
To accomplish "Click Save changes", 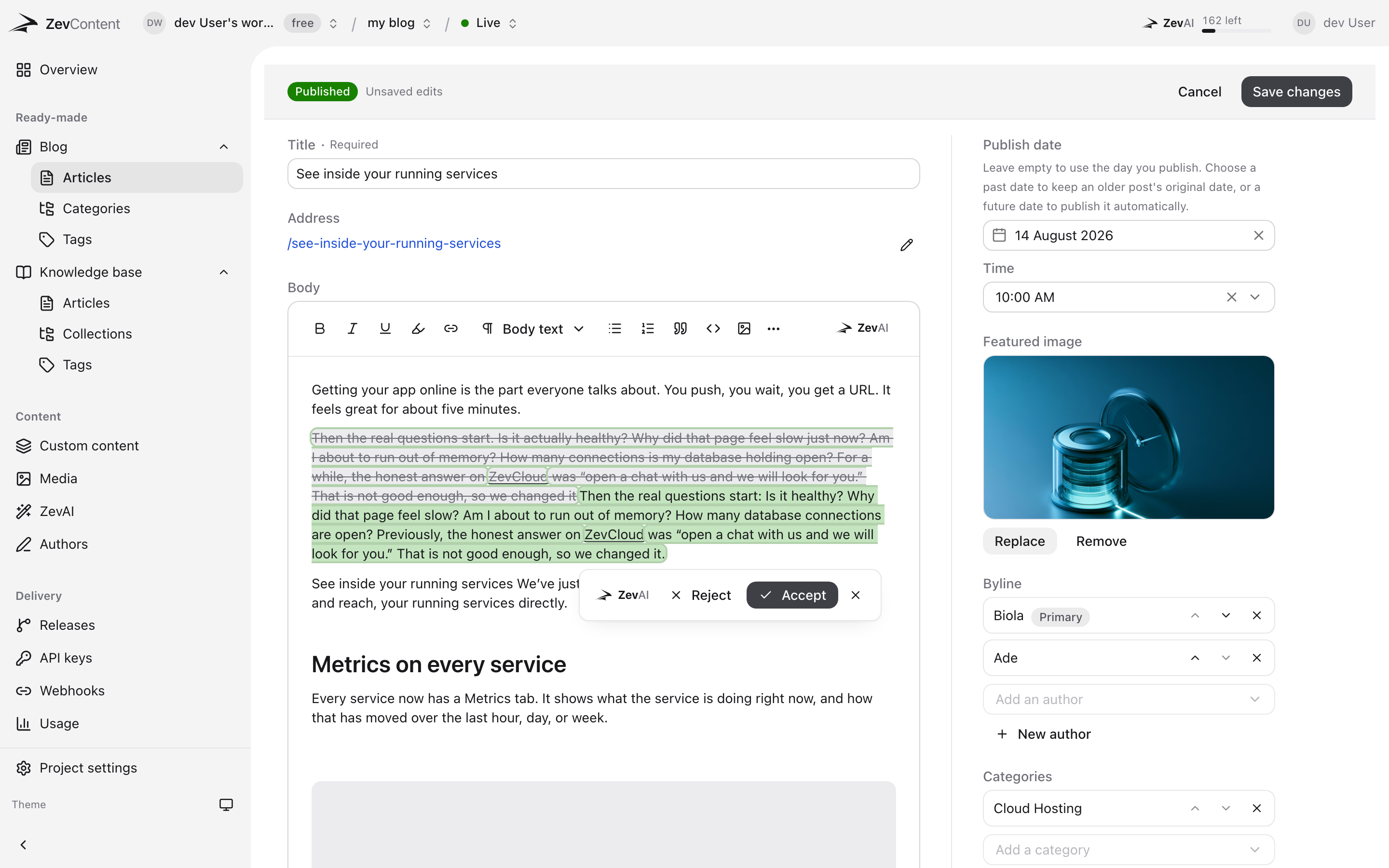I will 1296,92.
